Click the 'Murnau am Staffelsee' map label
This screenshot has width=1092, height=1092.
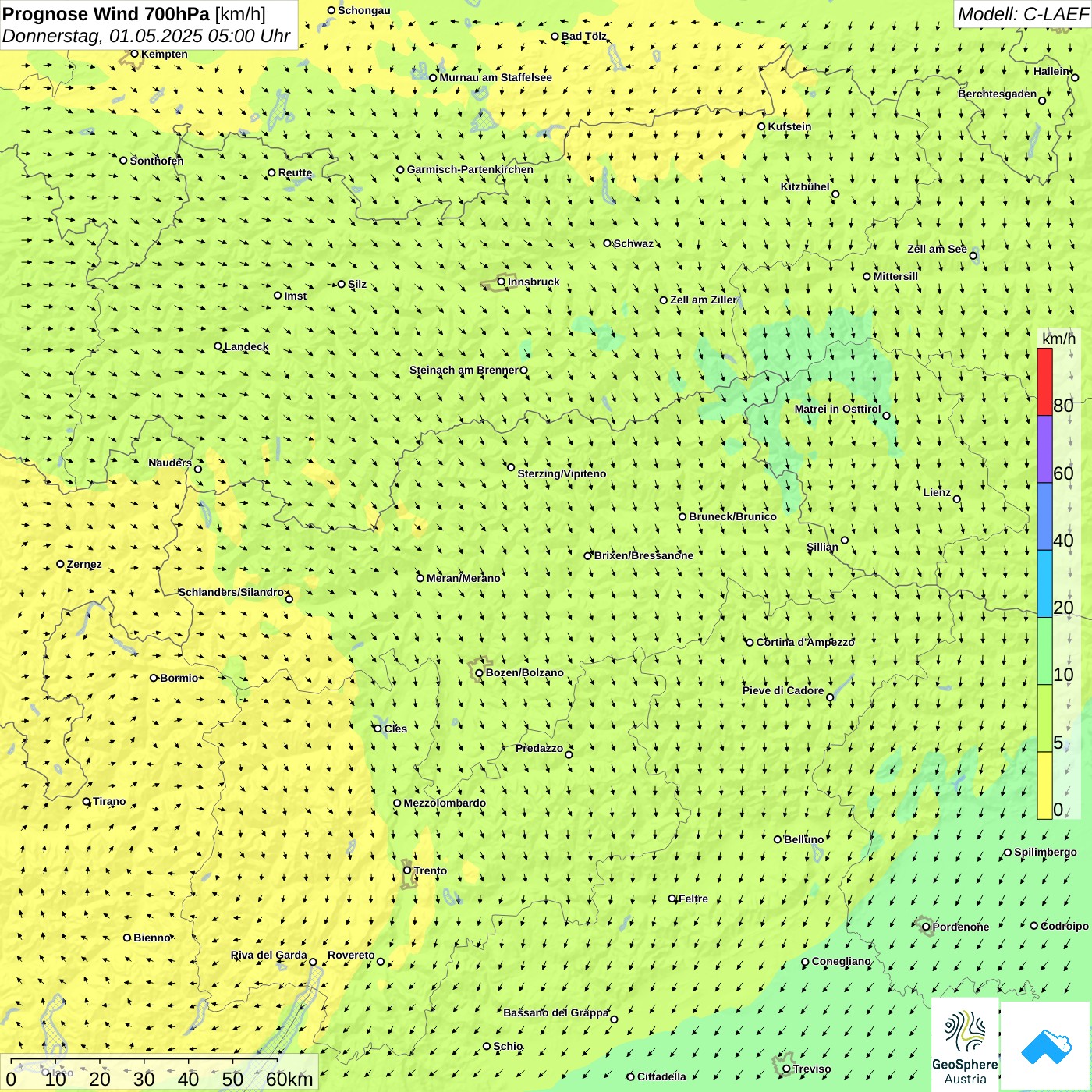pyautogui.click(x=496, y=77)
